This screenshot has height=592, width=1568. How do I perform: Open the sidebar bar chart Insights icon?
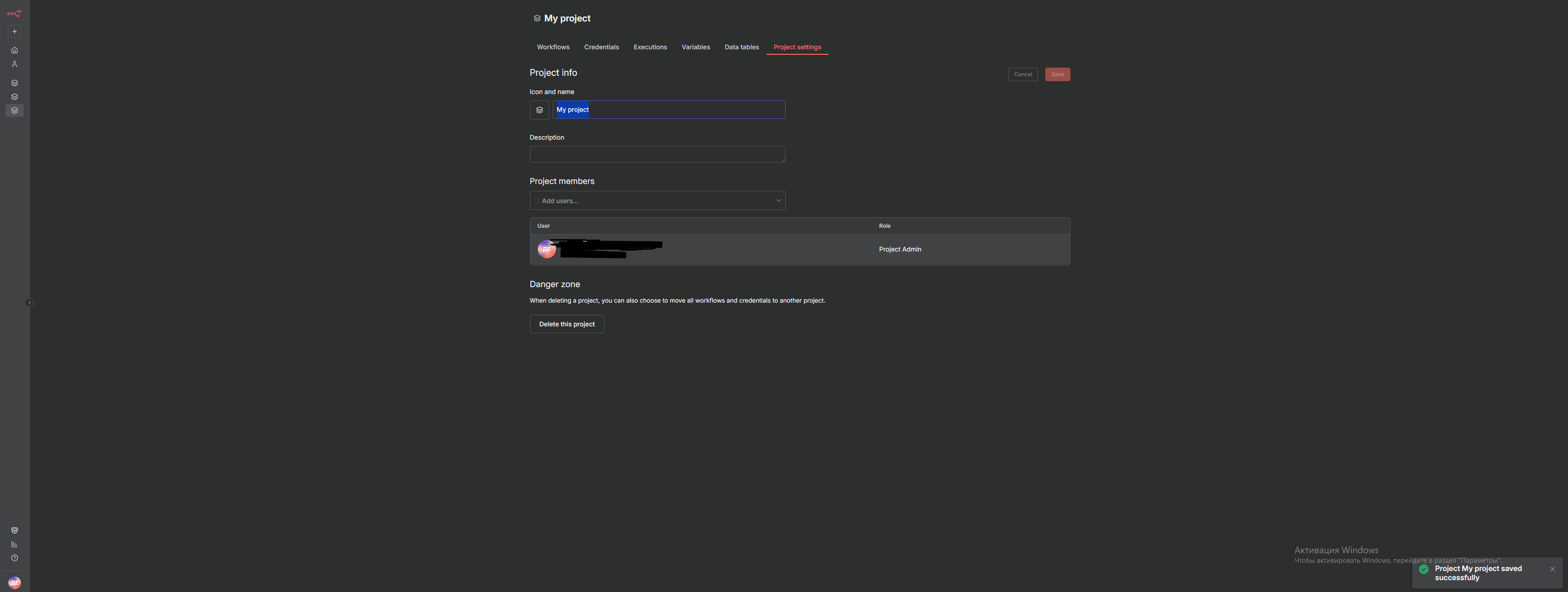(x=15, y=544)
